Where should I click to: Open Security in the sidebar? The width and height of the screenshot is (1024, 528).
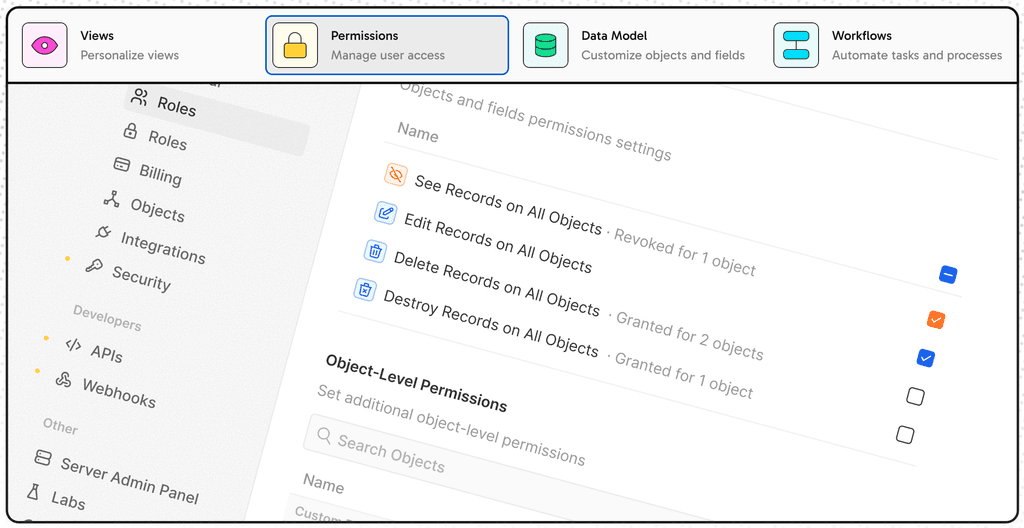(x=141, y=278)
